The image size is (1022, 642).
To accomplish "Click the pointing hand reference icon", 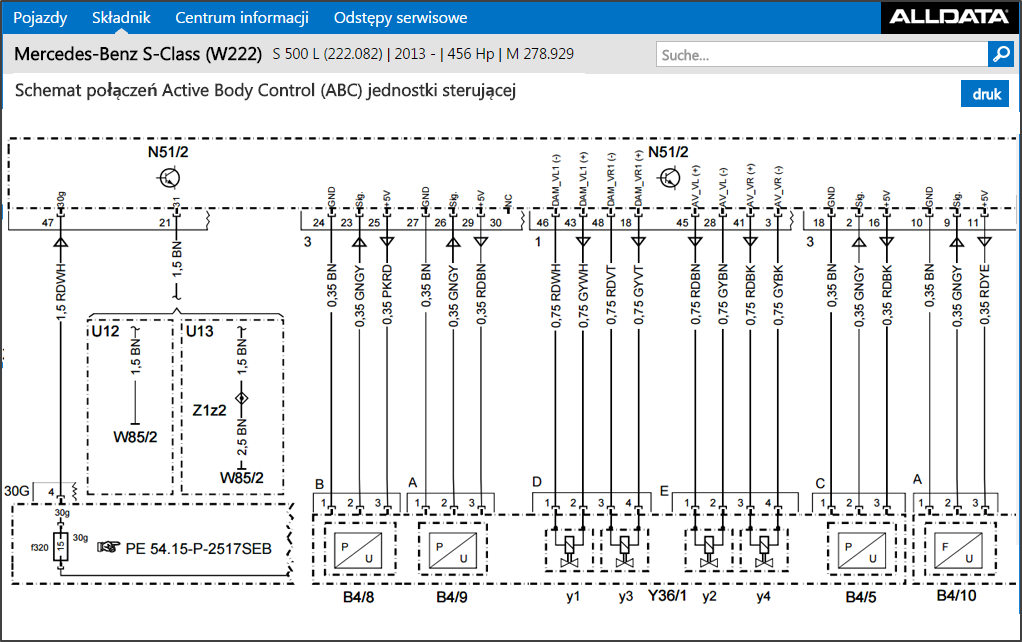I will 109,547.
